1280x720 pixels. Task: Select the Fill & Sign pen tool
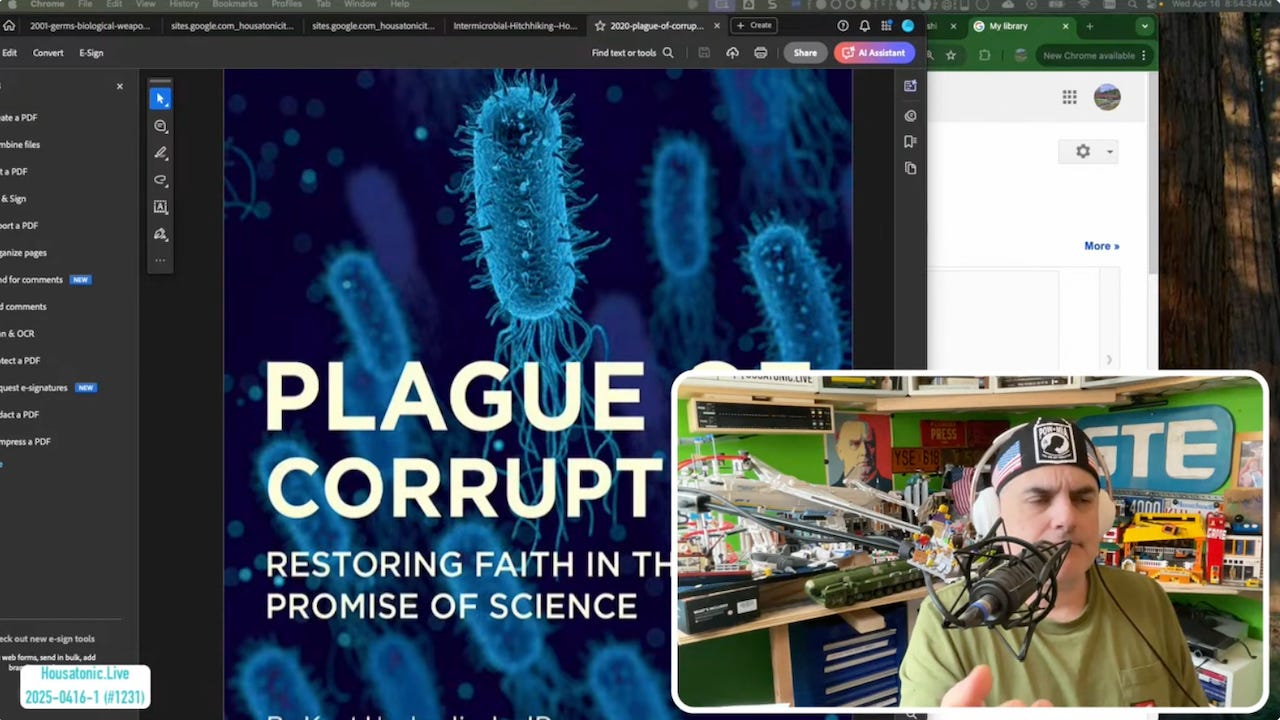(160, 234)
